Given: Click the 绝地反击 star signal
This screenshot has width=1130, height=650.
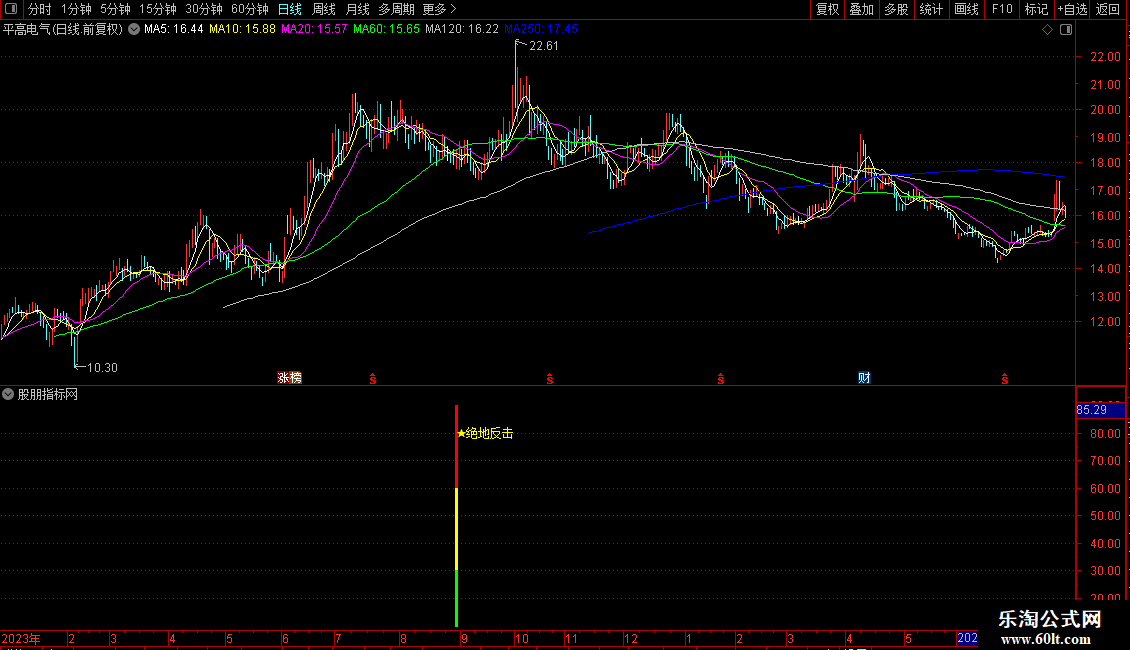Looking at the screenshot, I should [485, 433].
